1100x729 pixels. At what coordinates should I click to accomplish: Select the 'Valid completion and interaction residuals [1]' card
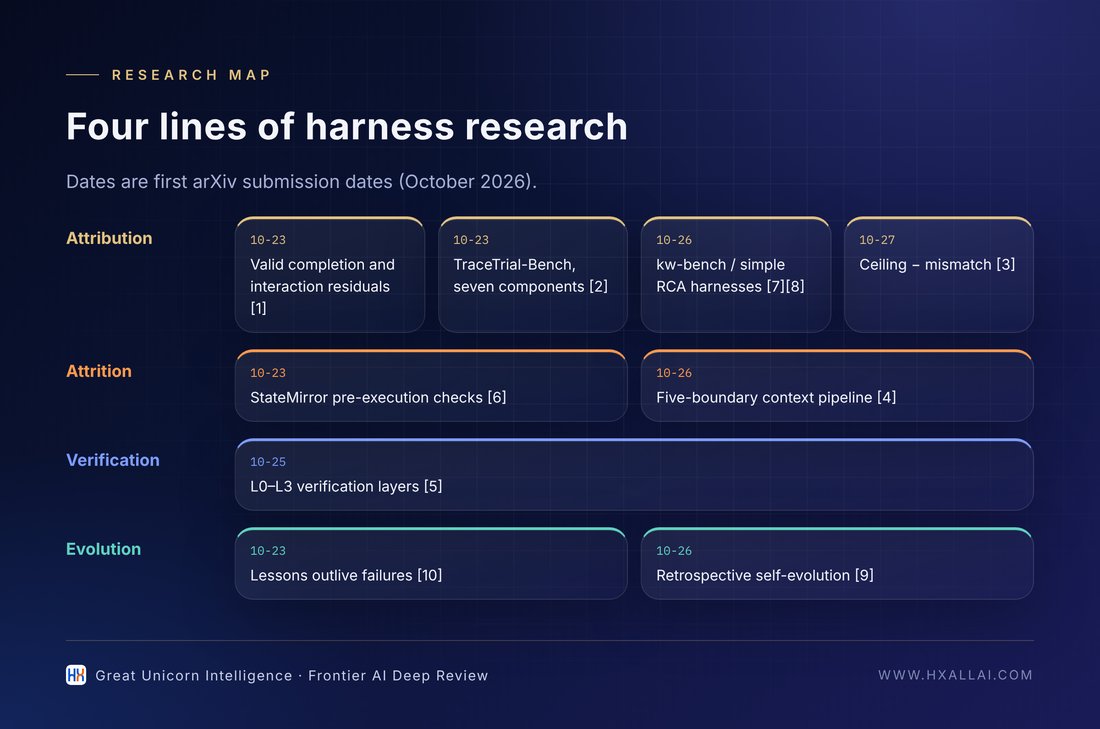point(330,274)
